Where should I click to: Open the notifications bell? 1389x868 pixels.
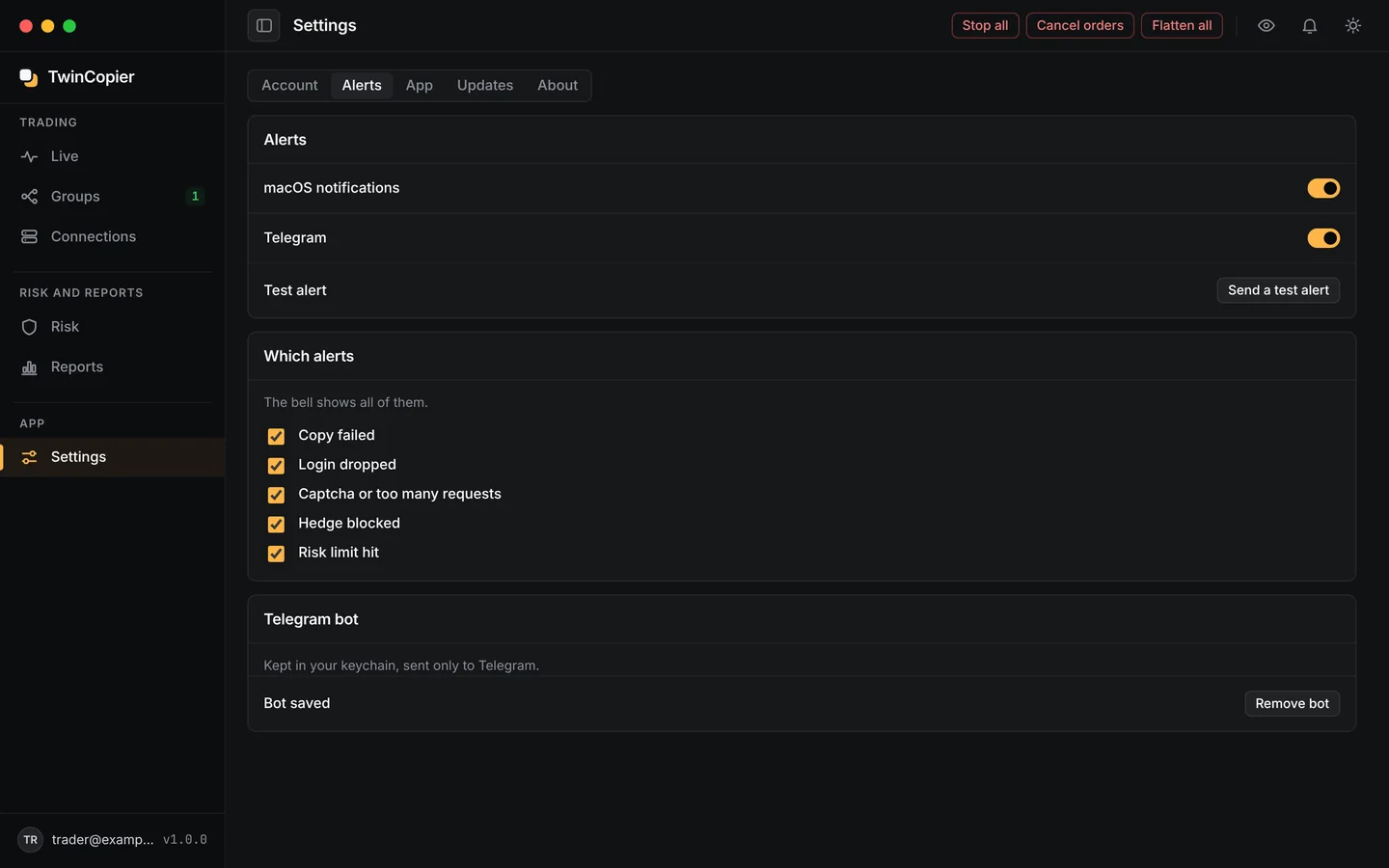[x=1310, y=26]
